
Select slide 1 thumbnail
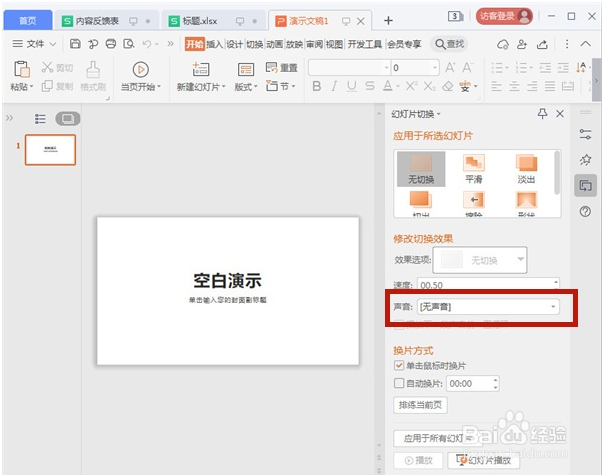click(x=50, y=150)
